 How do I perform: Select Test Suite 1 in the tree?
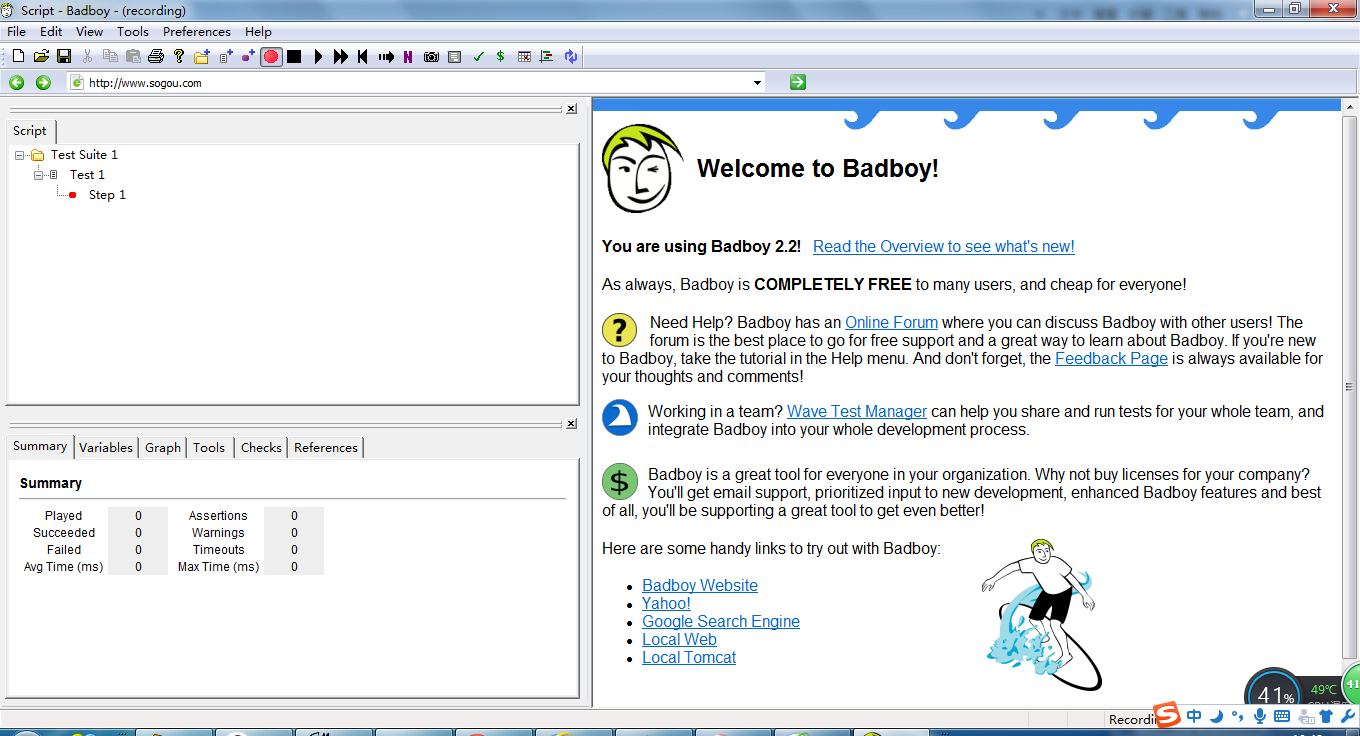(84, 155)
